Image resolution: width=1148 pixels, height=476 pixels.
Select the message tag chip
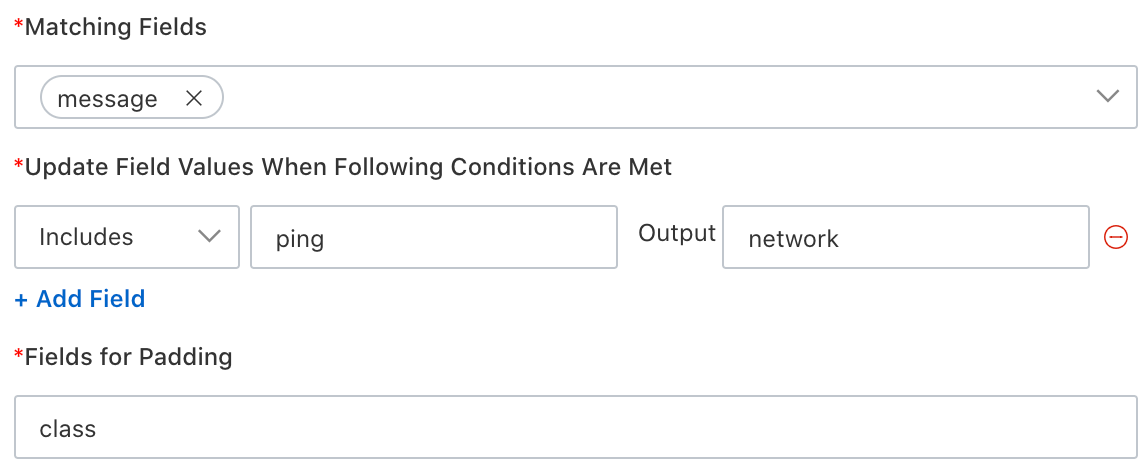(108, 98)
